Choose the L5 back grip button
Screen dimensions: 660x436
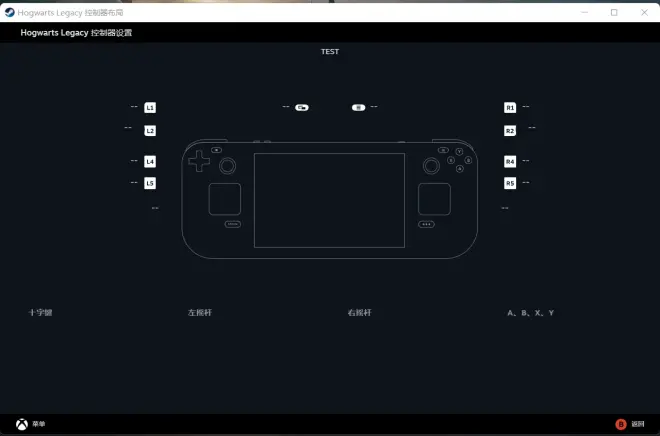pyautogui.click(x=150, y=183)
